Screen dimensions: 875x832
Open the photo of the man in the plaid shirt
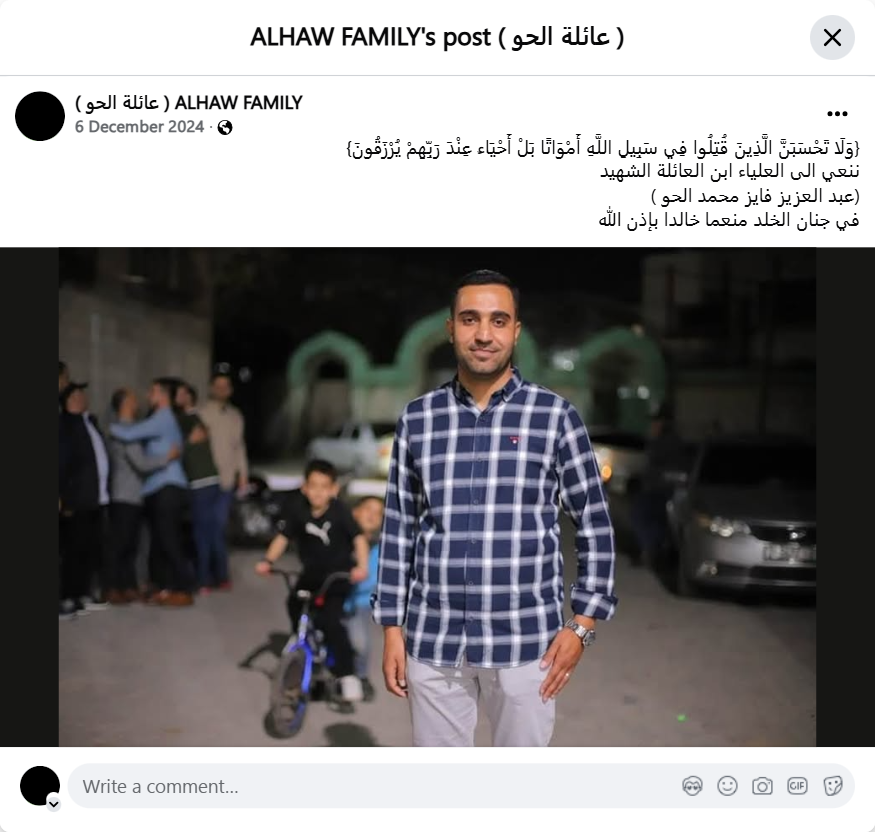(x=438, y=497)
